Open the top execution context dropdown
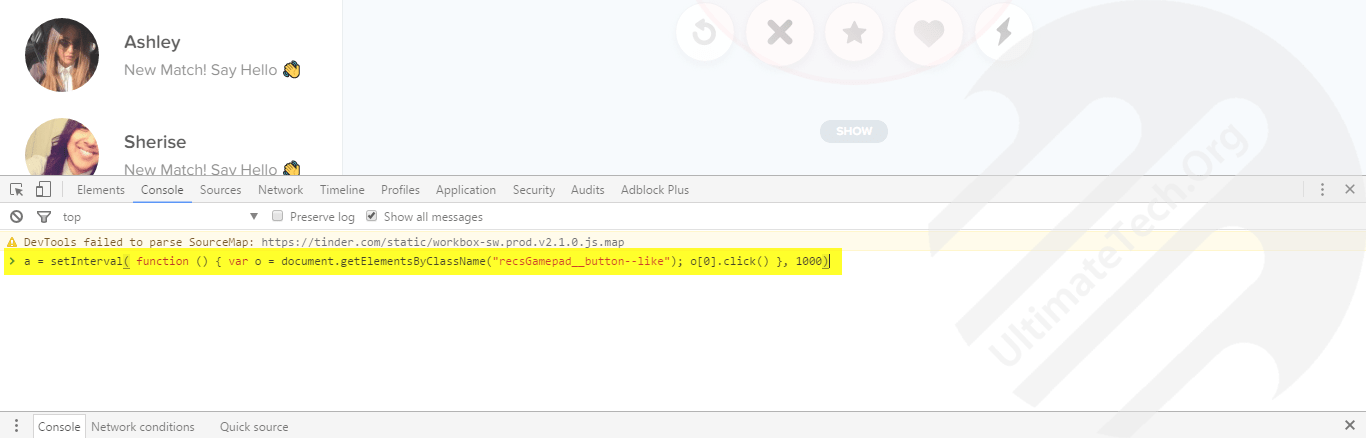 (x=160, y=217)
